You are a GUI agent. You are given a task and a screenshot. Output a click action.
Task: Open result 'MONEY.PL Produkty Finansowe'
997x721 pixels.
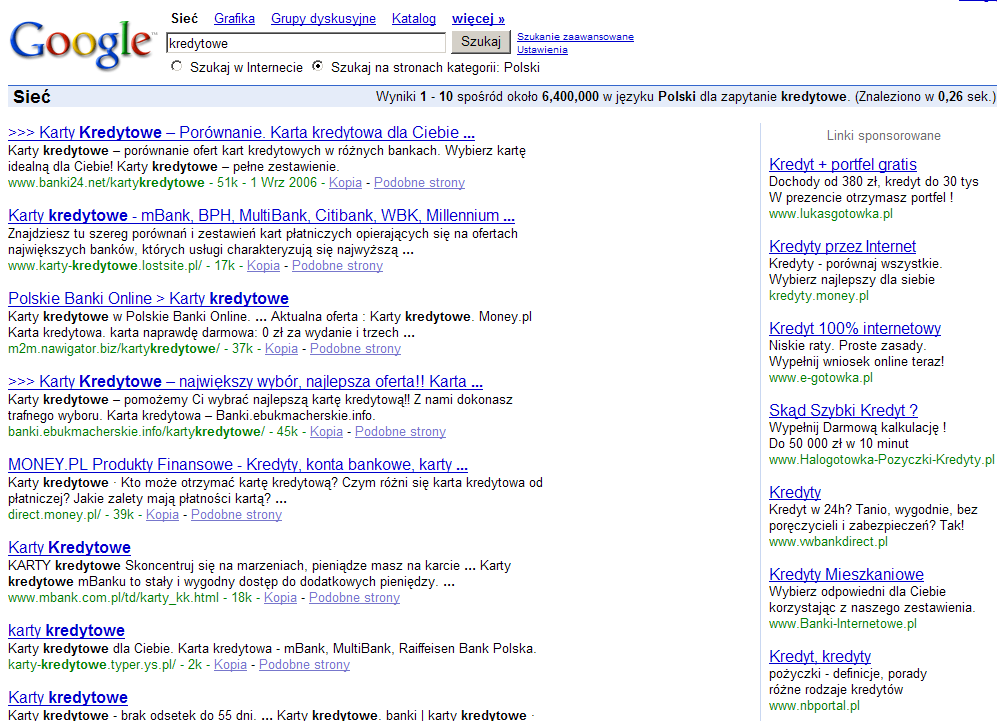pyautogui.click(x=238, y=464)
